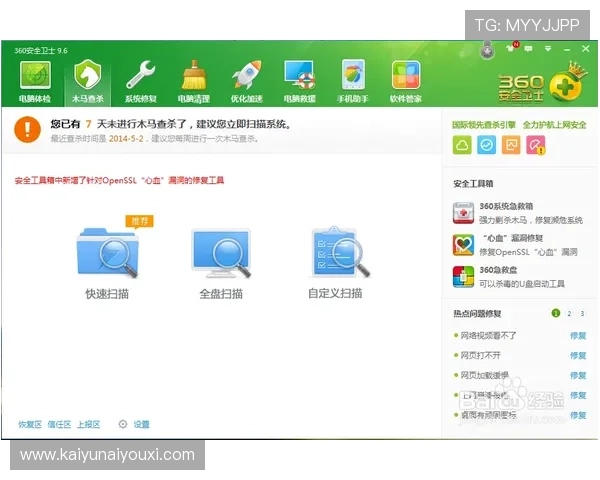Switch to hot issues page 2
Screen dimensions: 600x480
[569, 313]
